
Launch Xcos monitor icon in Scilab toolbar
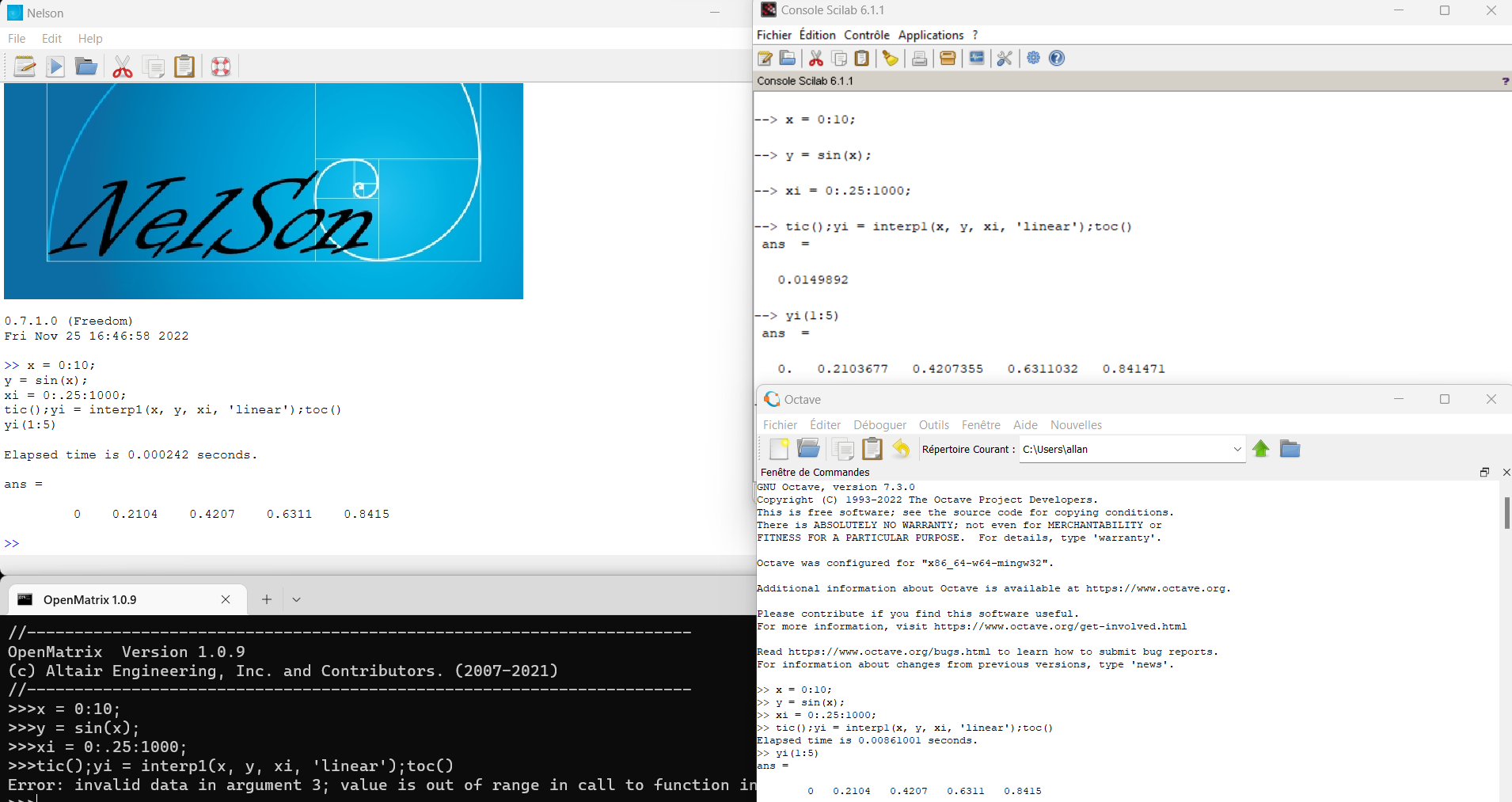click(977, 58)
